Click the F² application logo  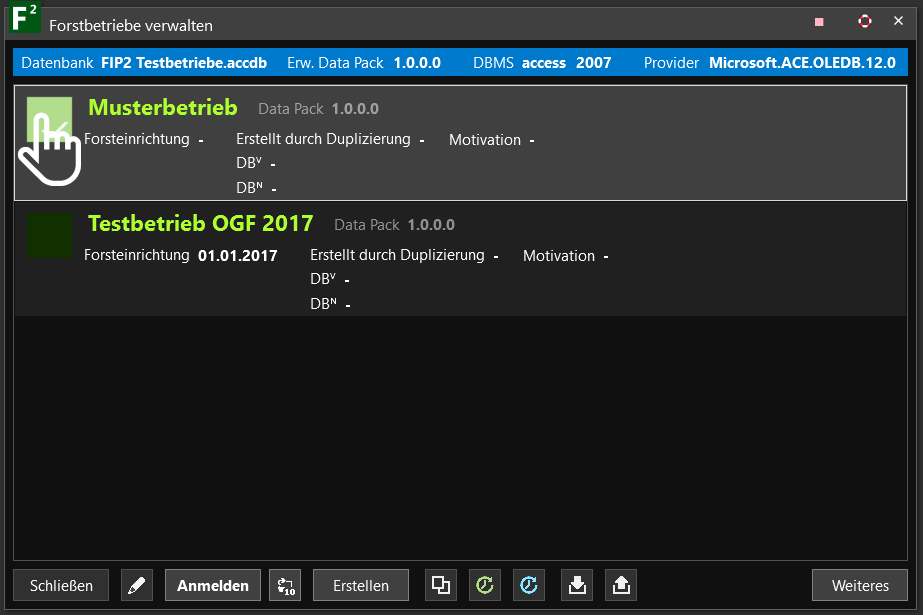tap(23, 20)
